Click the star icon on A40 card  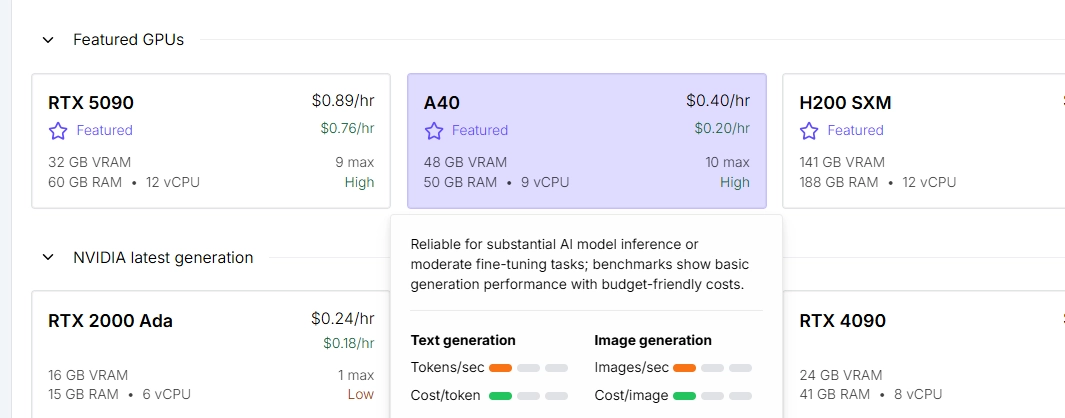(433, 130)
